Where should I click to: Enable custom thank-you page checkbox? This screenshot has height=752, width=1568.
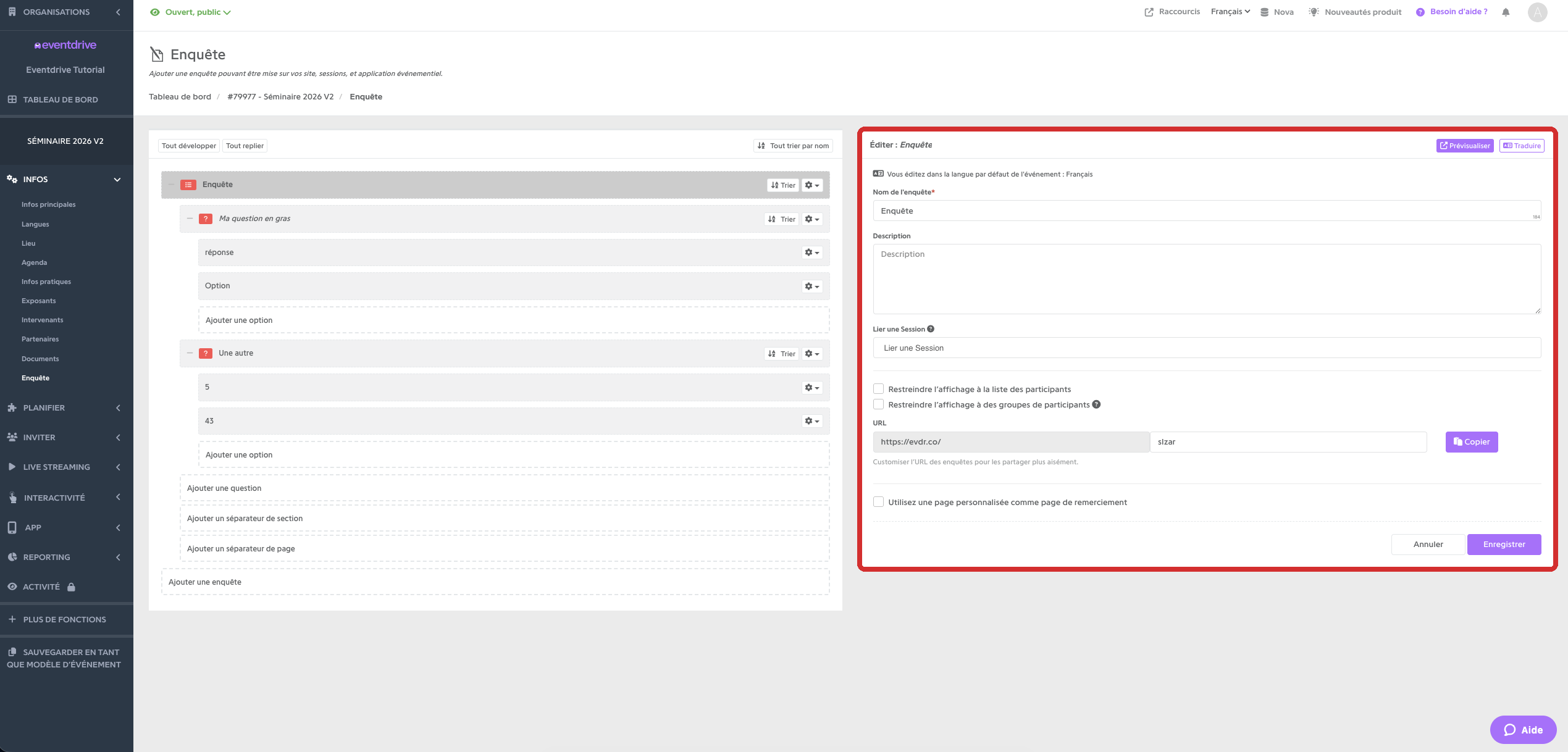[x=878, y=502]
